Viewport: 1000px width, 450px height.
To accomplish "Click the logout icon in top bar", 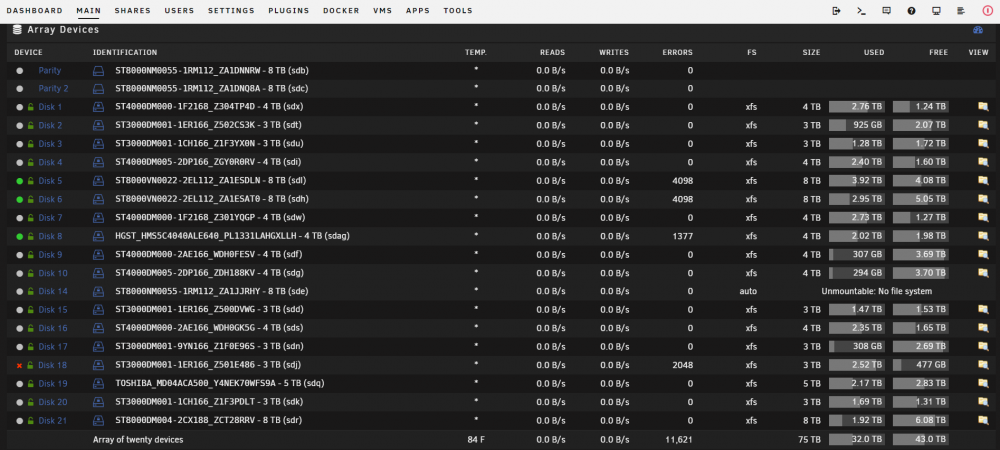I will (837, 11).
